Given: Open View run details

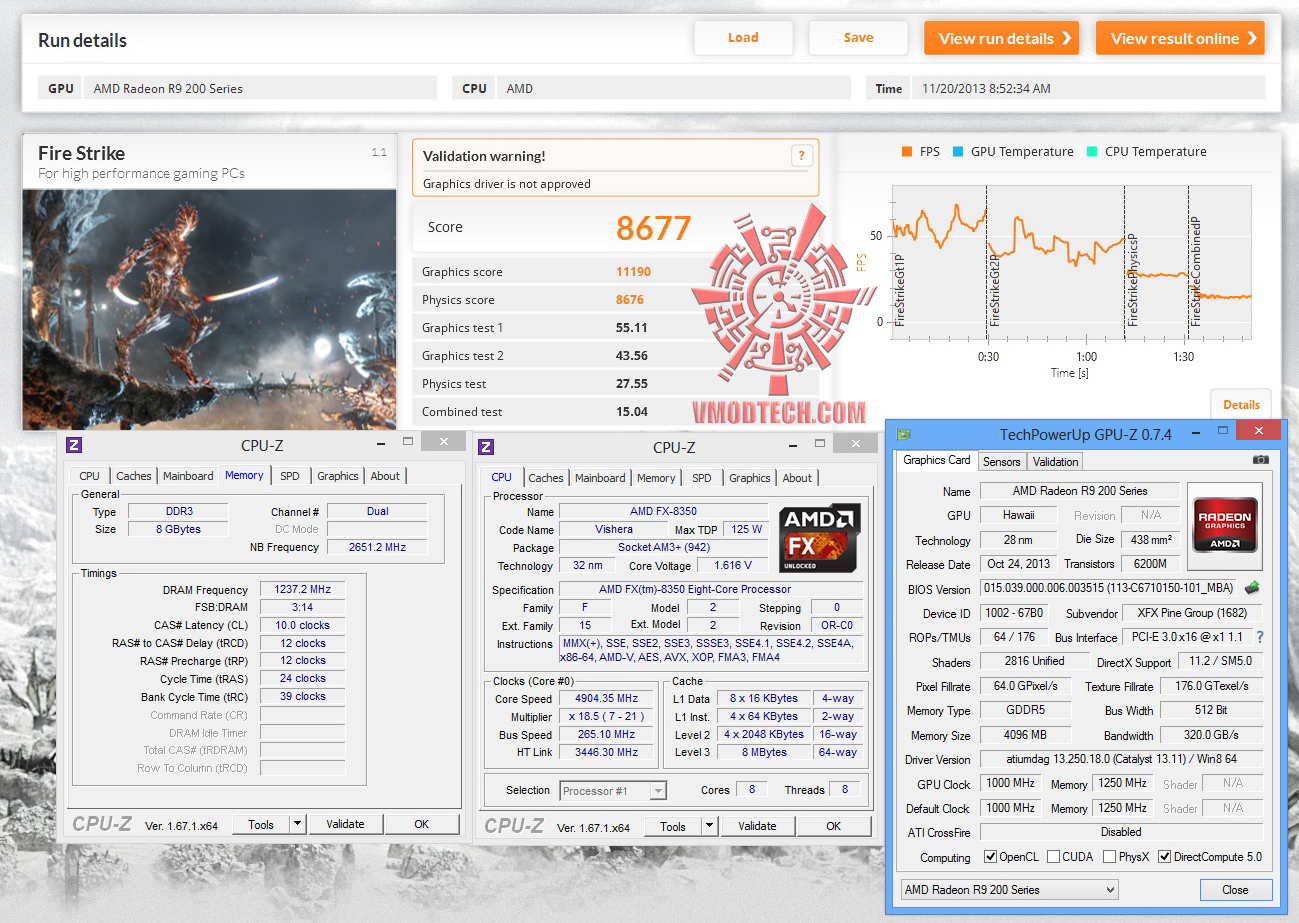Looking at the screenshot, I should (1002, 38).
